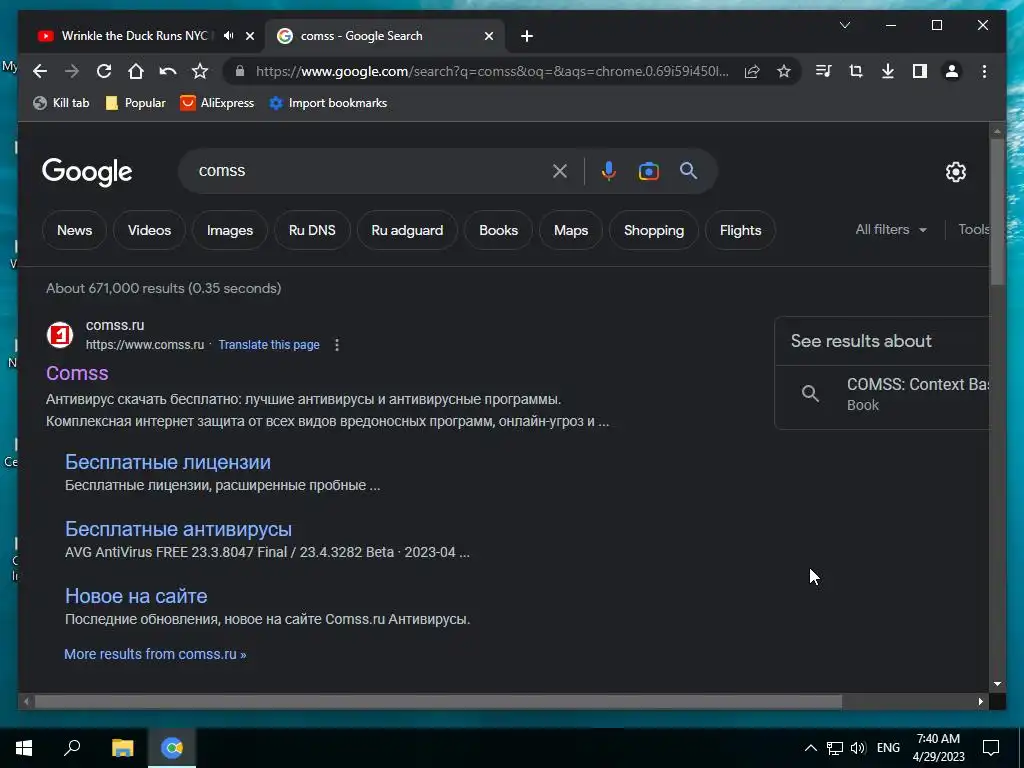The image size is (1024, 768).
Task: Click the undo closed tab arrow
Action: pos(168,71)
